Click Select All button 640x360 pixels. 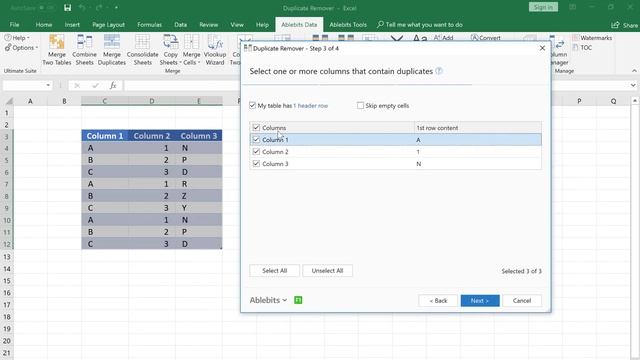[274, 271]
